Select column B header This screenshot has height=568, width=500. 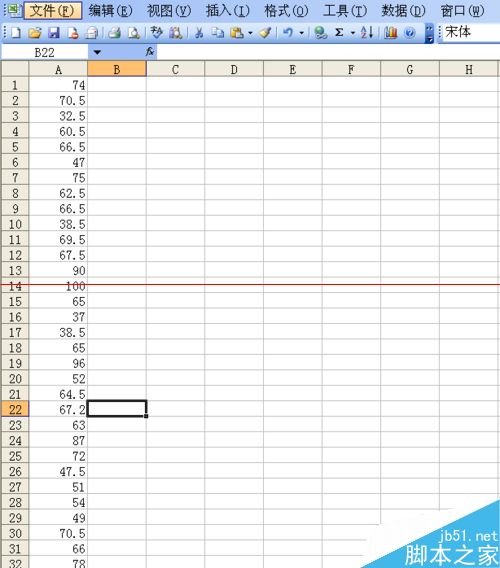click(x=117, y=69)
